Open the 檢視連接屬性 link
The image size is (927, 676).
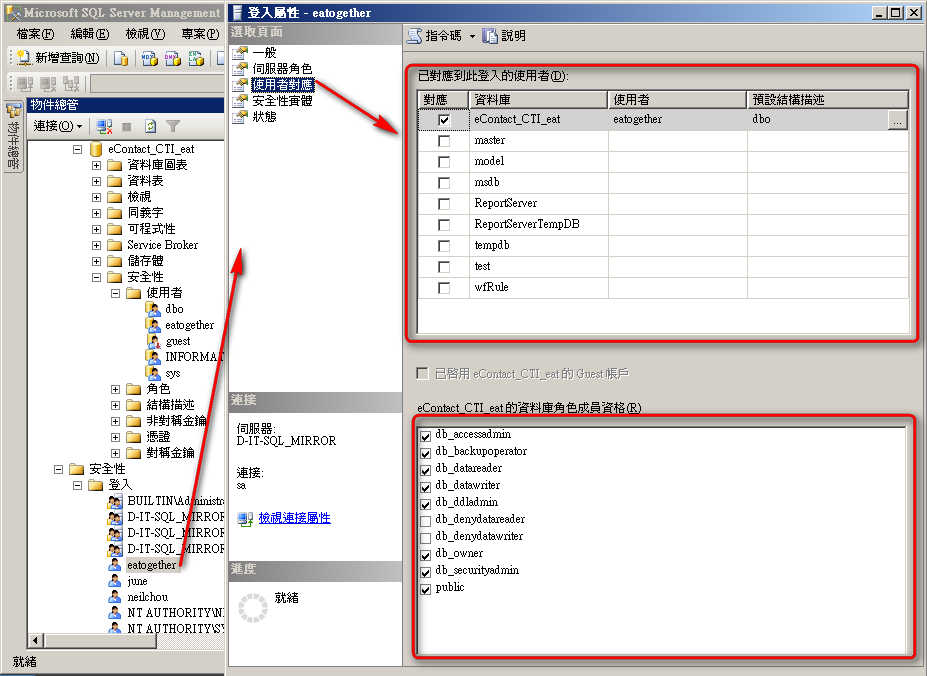(294, 518)
